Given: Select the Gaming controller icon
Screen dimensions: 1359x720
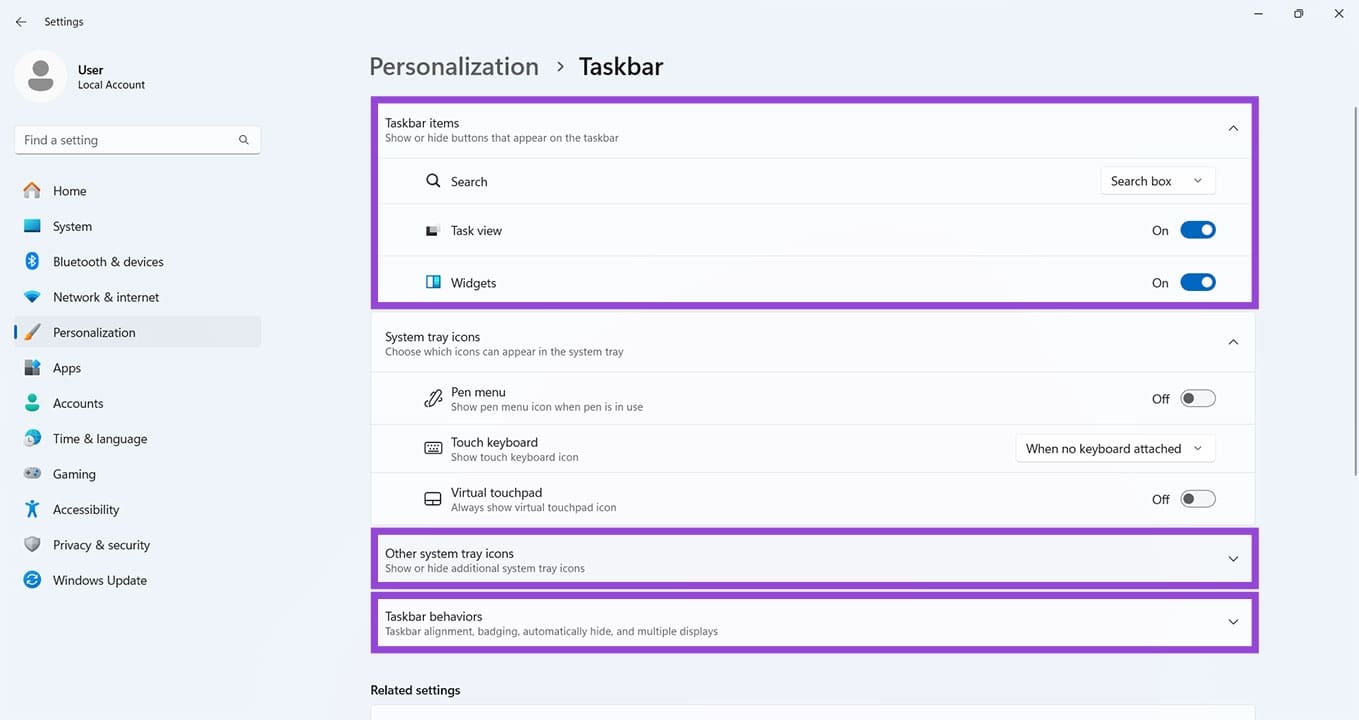Looking at the screenshot, I should tap(32, 473).
